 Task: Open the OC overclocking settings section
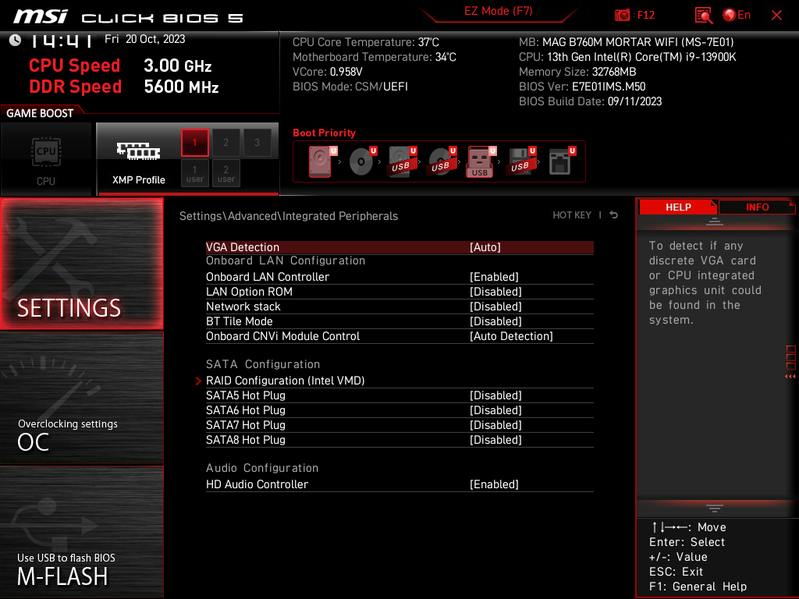(82, 398)
